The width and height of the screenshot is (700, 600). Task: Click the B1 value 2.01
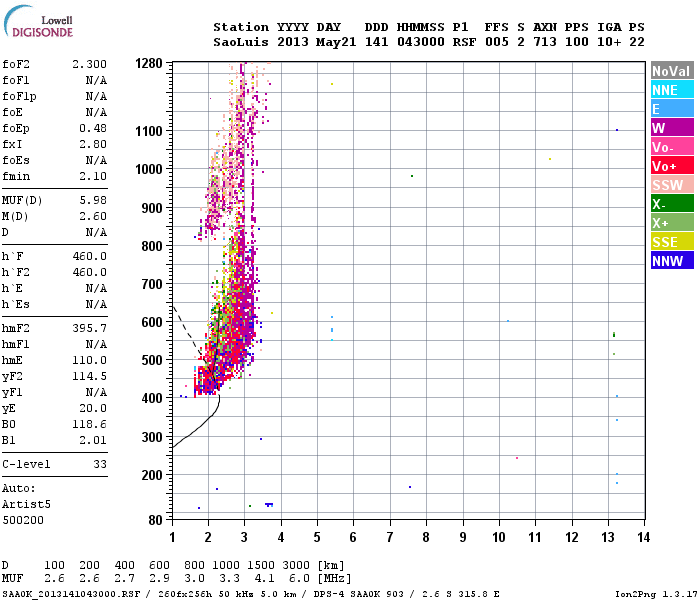[93, 440]
